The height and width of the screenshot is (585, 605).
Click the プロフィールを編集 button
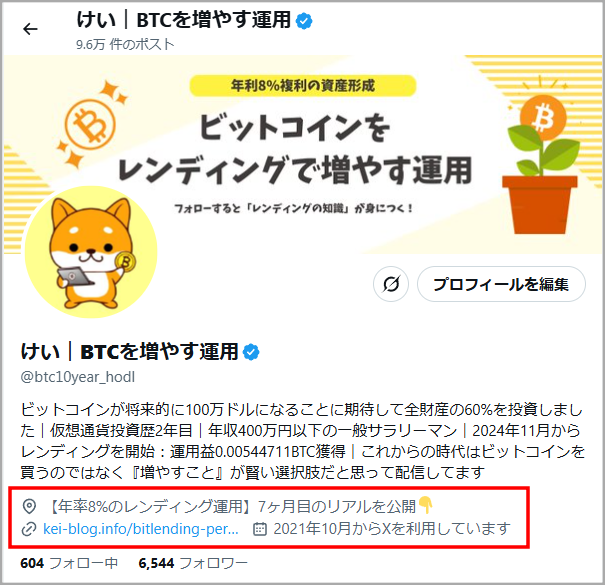coord(501,284)
